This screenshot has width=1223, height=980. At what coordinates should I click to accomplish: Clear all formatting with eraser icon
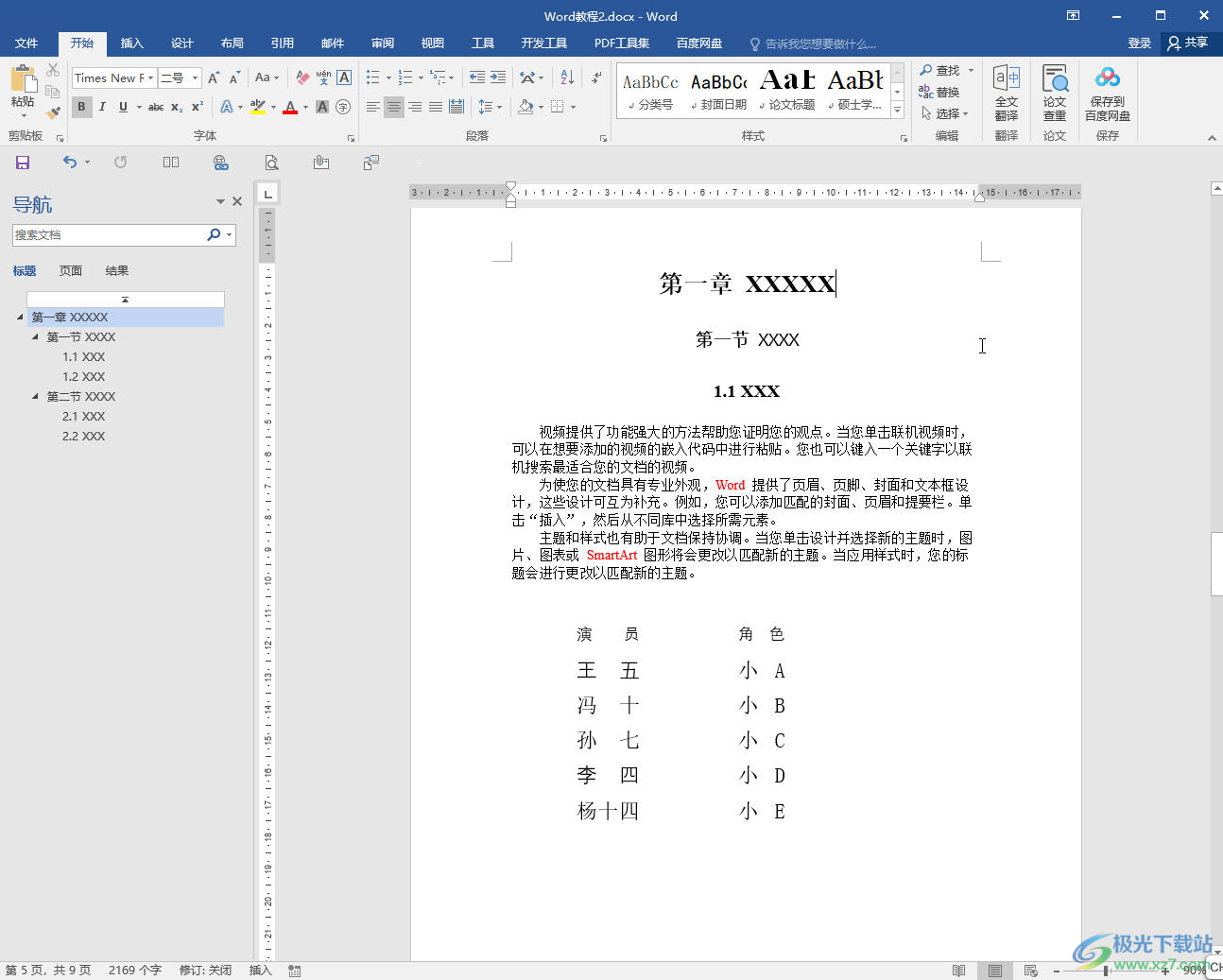pyautogui.click(x=302, y=77)
